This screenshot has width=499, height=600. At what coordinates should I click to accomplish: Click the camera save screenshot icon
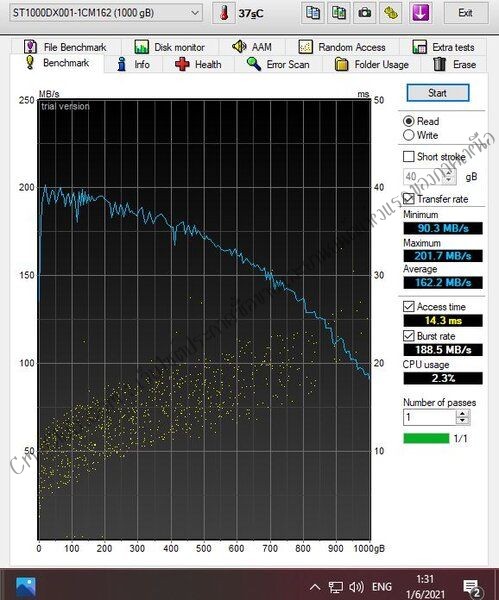(x=364, y=13)
